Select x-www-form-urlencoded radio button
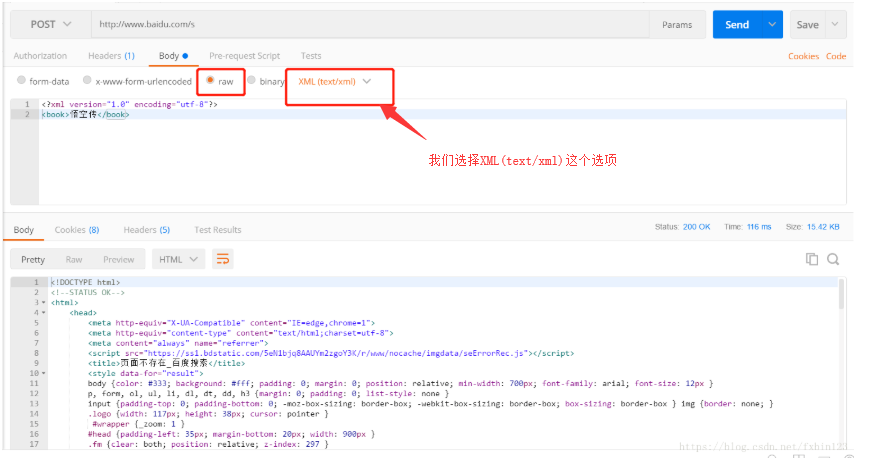The height and width of the screenshot is (466, 870). [x=87, y=80]
